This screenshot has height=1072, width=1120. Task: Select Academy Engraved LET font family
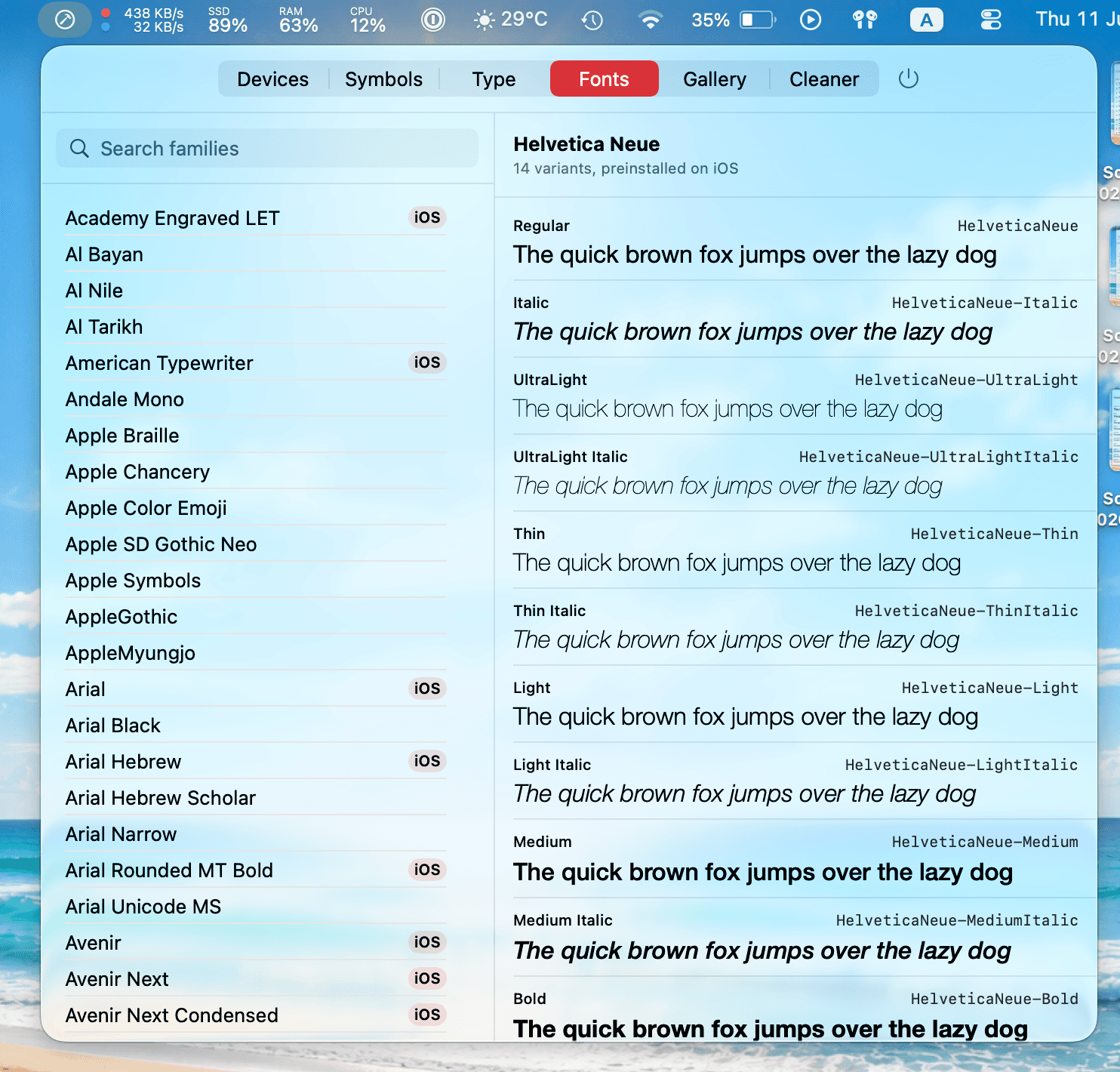click(x=256, y=218)
